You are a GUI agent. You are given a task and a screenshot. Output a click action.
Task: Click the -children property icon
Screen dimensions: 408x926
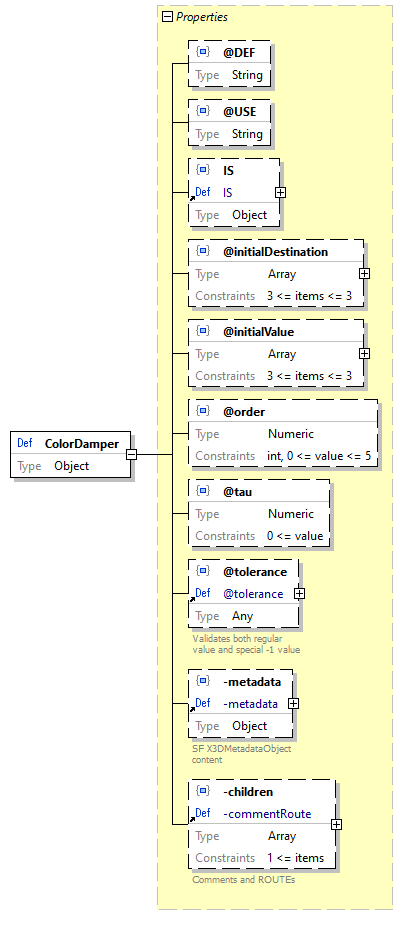click(203, 791)
